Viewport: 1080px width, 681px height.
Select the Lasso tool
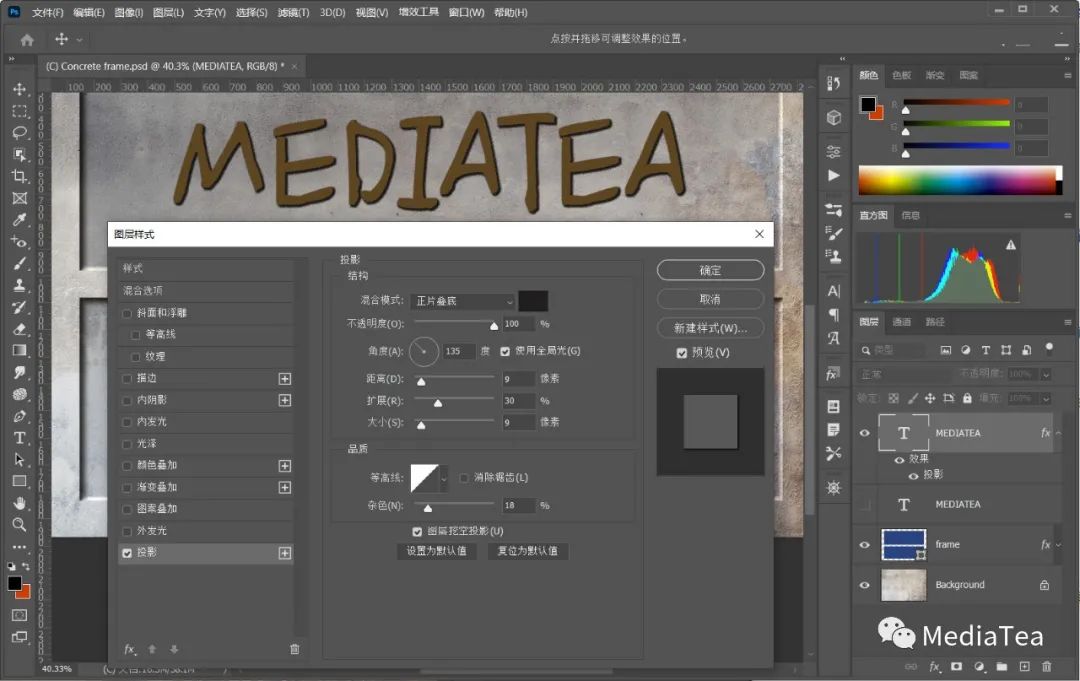pyautogui.click(x=19, y=132)
